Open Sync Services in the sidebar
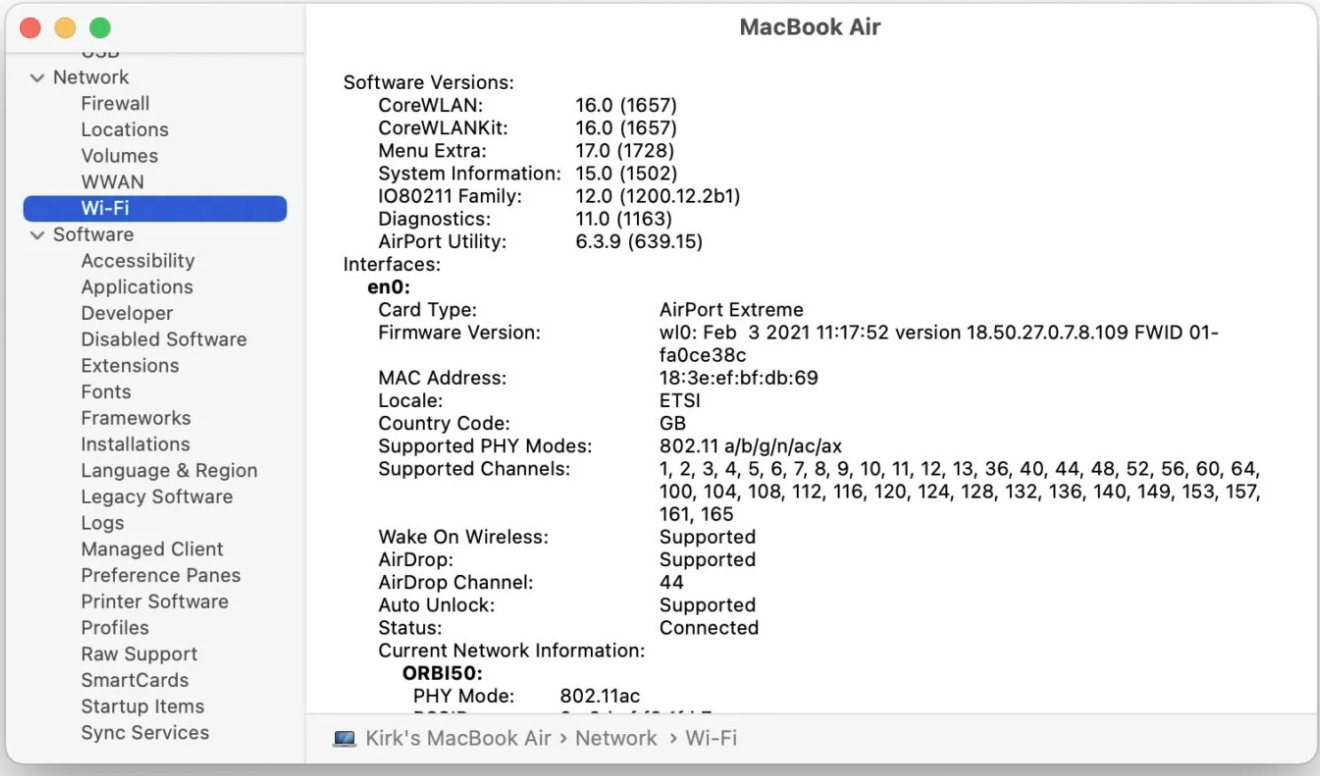 click(145, 732)
